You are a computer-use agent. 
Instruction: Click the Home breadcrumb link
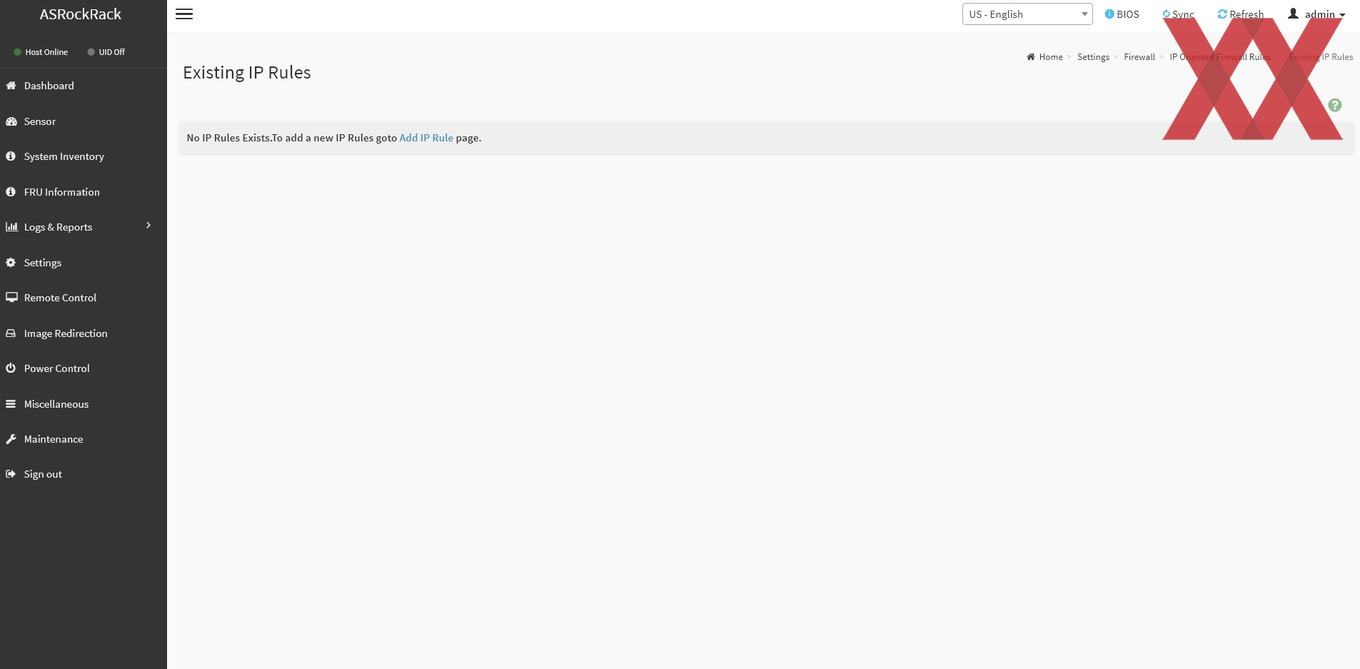(x=1051, y=57)
